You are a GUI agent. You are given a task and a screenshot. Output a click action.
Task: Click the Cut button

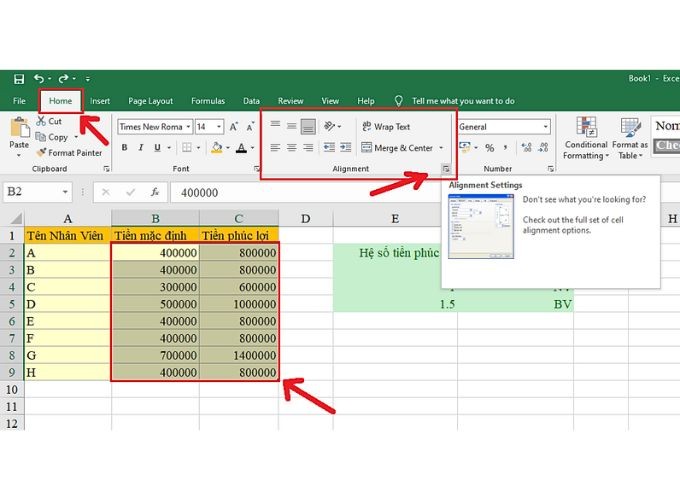(x=49, y=121)
